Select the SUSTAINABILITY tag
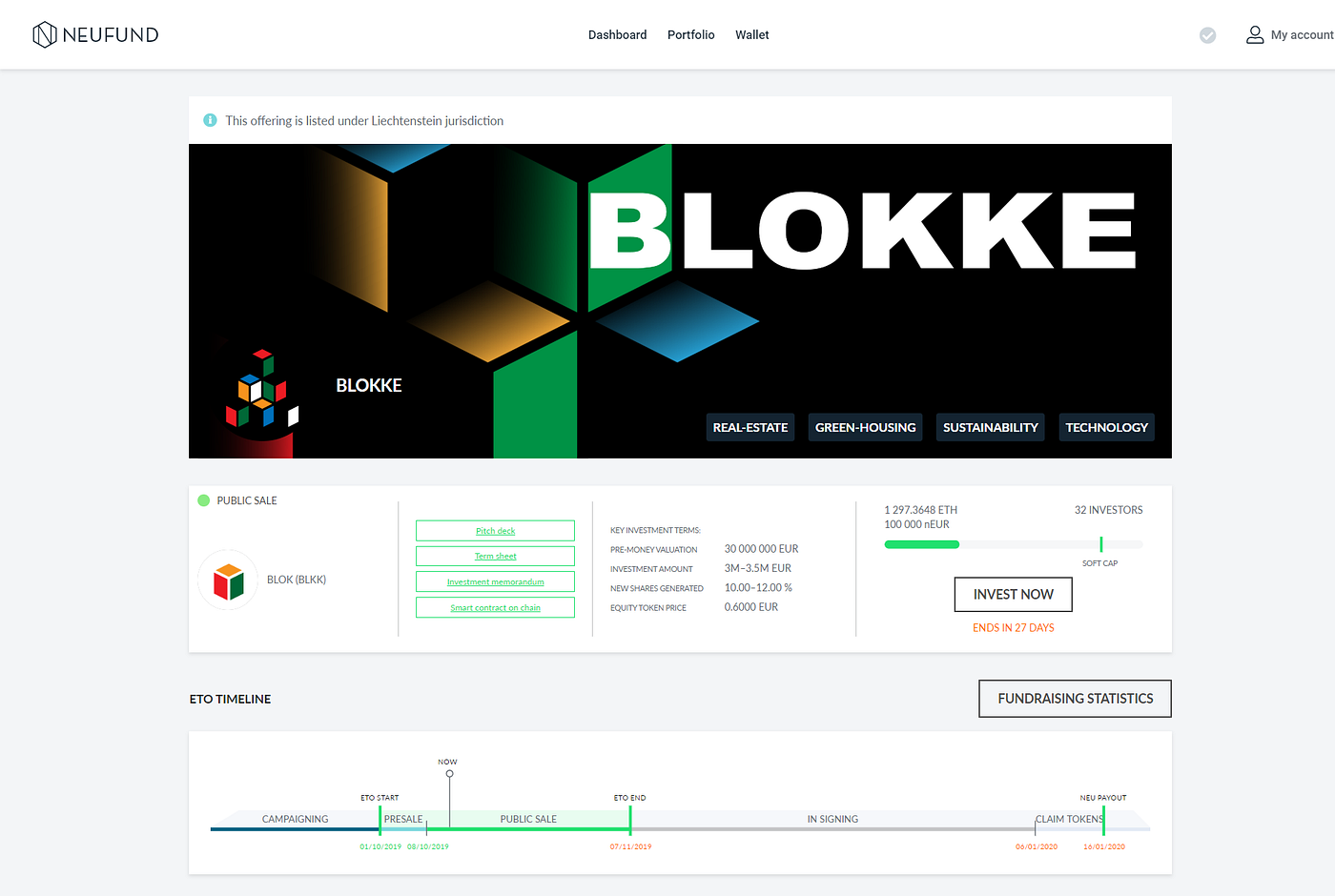 (990, 427)
